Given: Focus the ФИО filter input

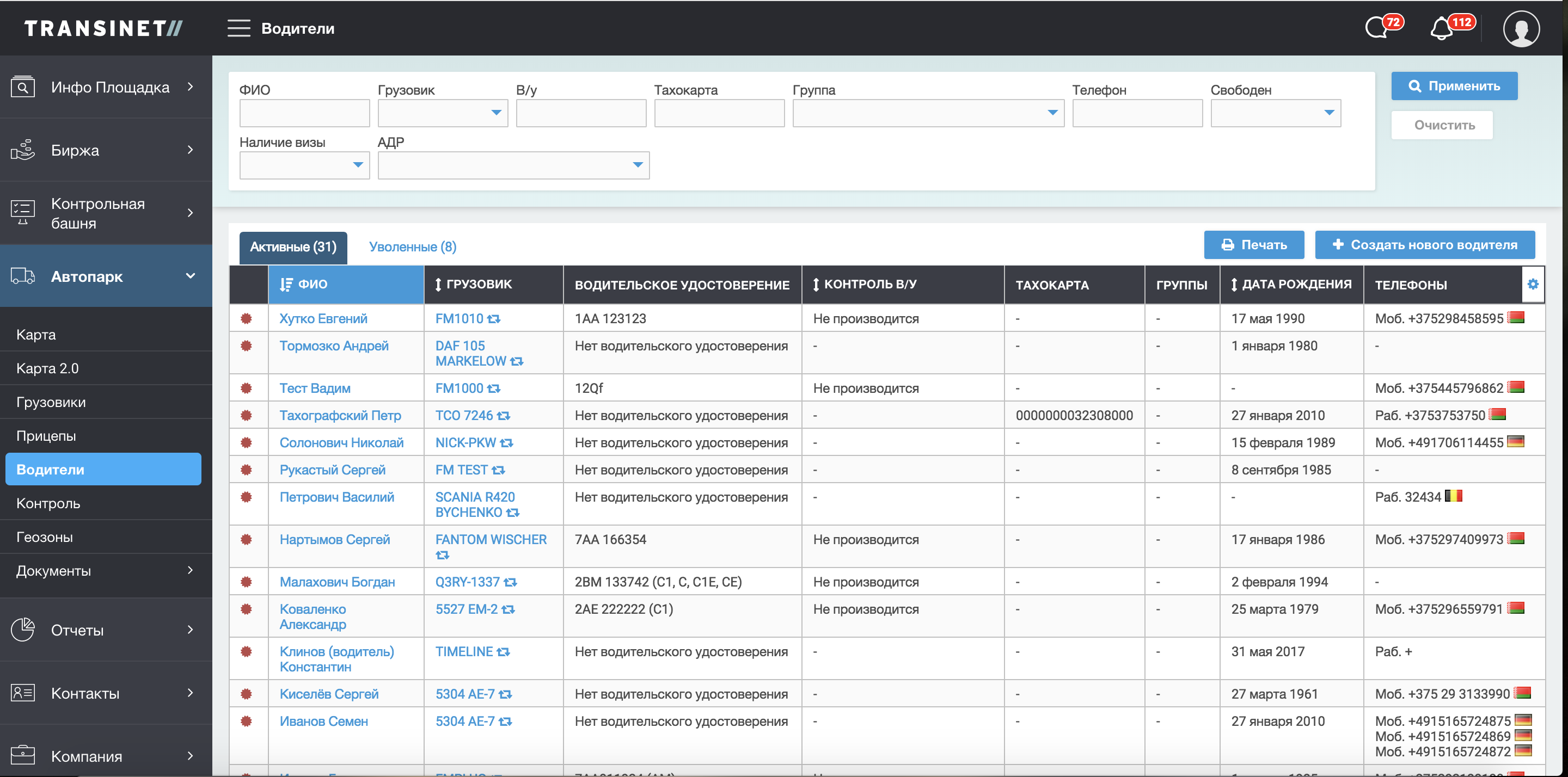Looking at the screenshot, I should pyautogui.click(x=304, y=113).
